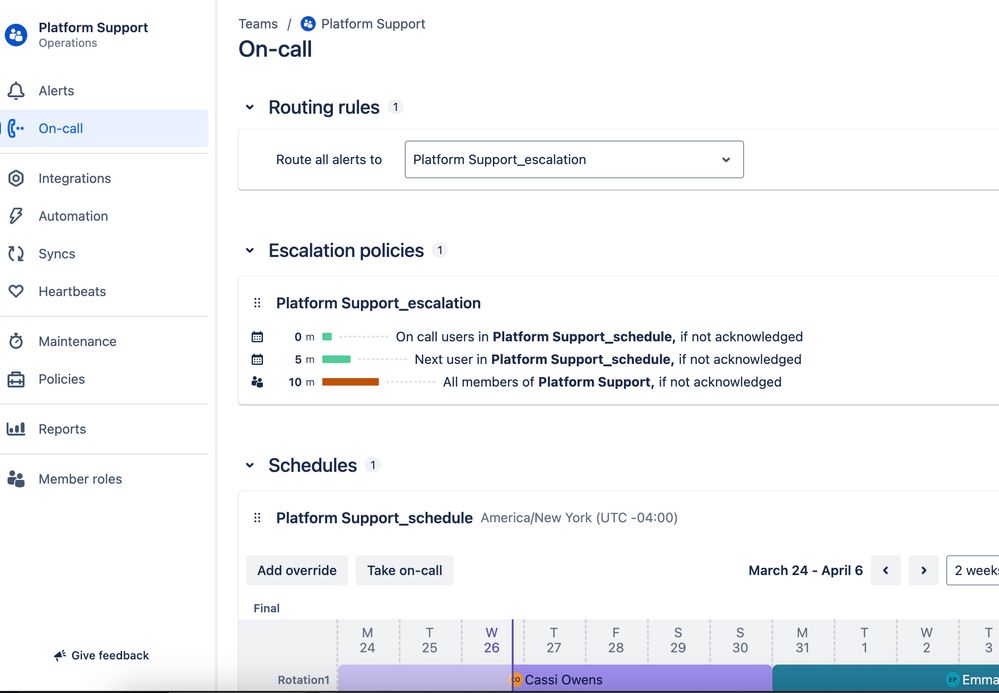Open the Maintenance page

(104, 341)
